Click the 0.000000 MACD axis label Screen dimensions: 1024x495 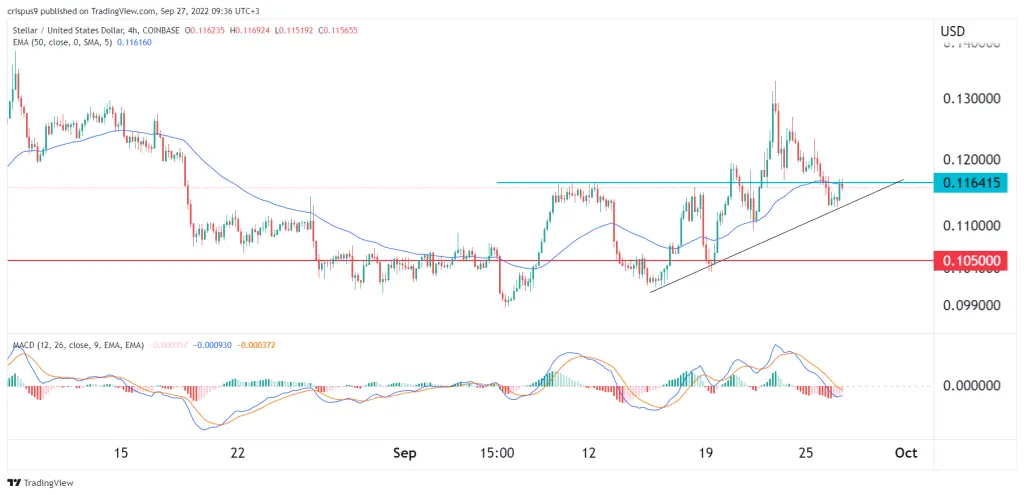(x=974, y=385)
